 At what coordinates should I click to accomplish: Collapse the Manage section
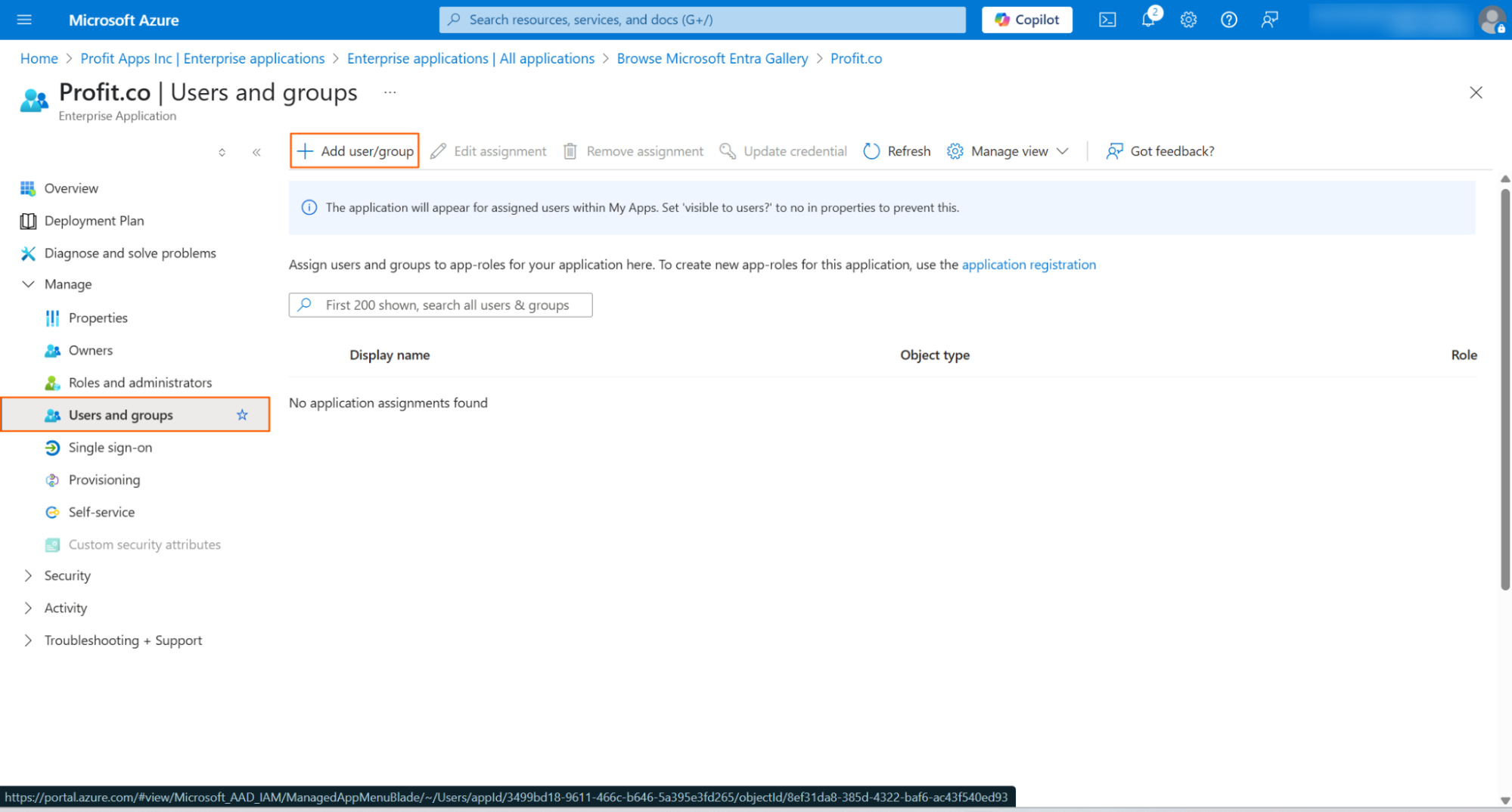pos(28,284)
